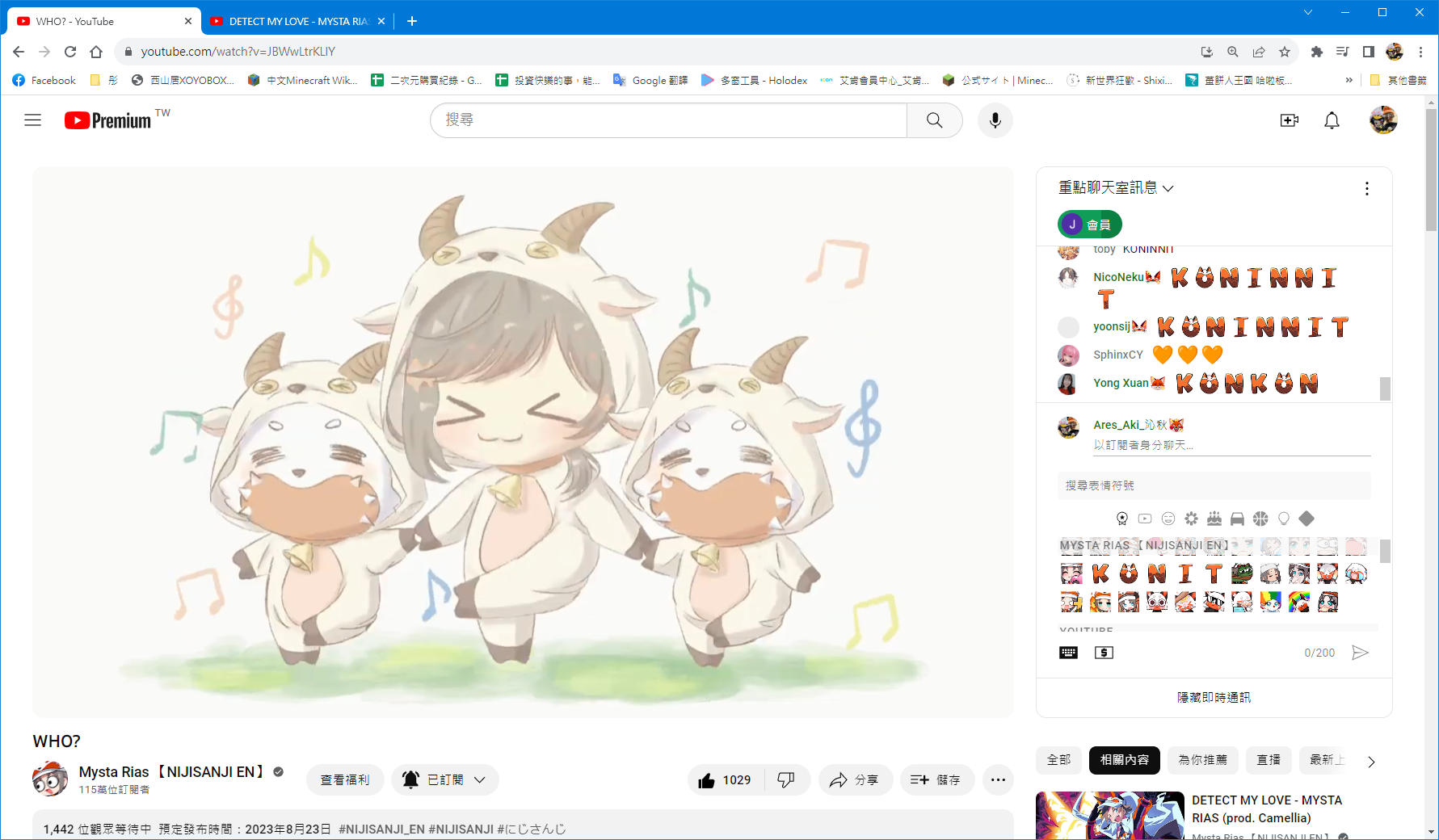
Task: Click the #NIJISANJI_EN hashtag link
Action: click(381, 829)
